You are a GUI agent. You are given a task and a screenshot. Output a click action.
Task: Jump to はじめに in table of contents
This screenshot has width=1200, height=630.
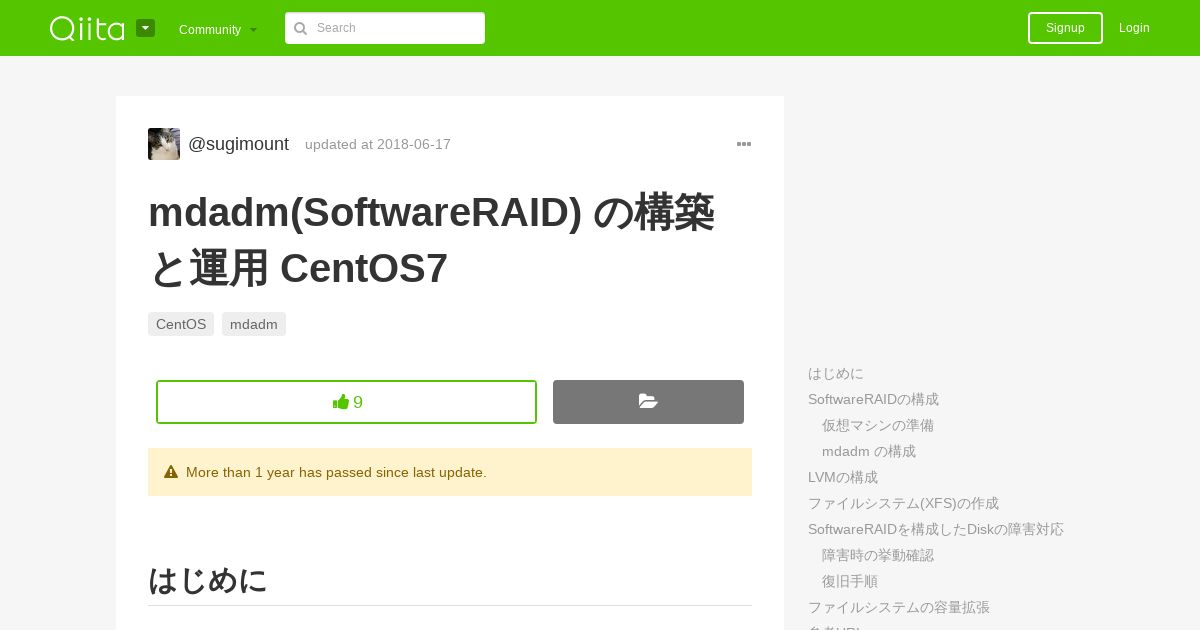[x=836, y=373]
